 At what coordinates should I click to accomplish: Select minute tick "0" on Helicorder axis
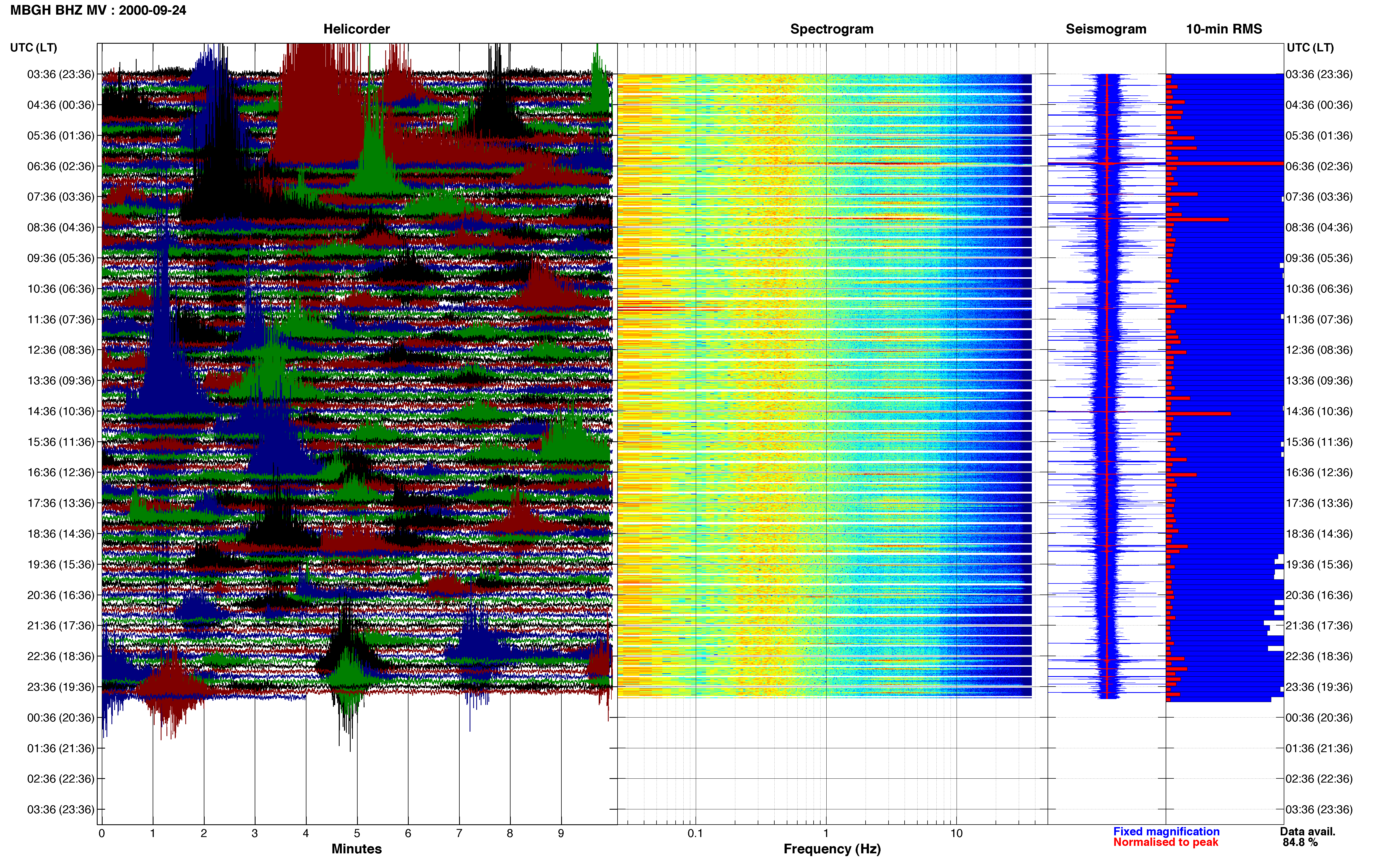pos(101,833)
